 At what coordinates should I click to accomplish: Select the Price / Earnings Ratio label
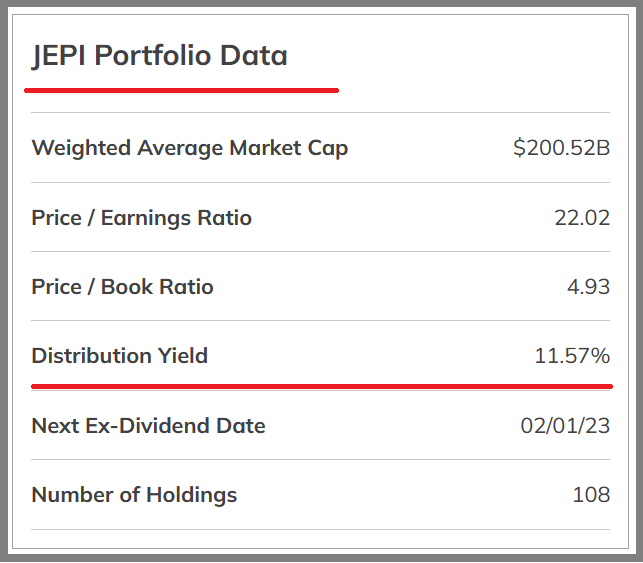pyautogui.click(x=142, y=218)
